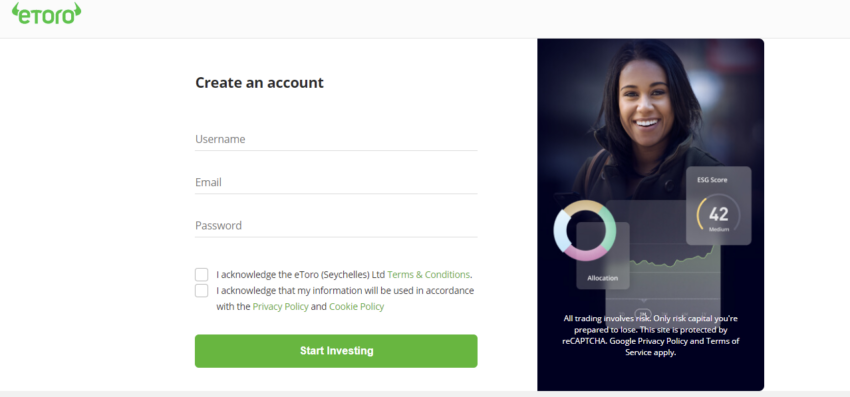Click the 1M timeframe chip below chart

643,314
